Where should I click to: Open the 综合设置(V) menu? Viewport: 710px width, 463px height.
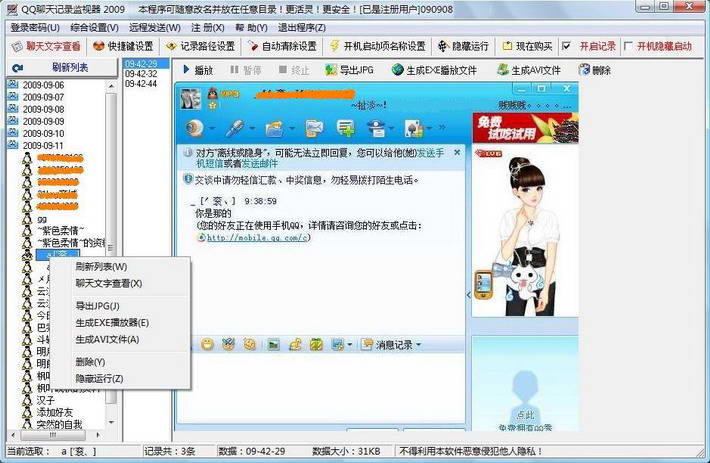[x=94, y=28]
